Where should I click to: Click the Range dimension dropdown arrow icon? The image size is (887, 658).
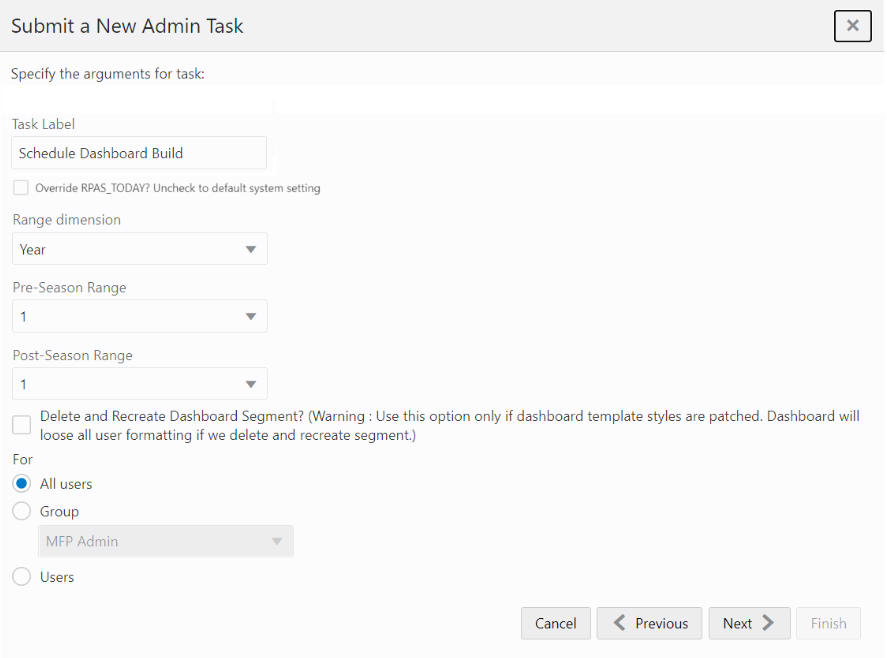point(251,249)
